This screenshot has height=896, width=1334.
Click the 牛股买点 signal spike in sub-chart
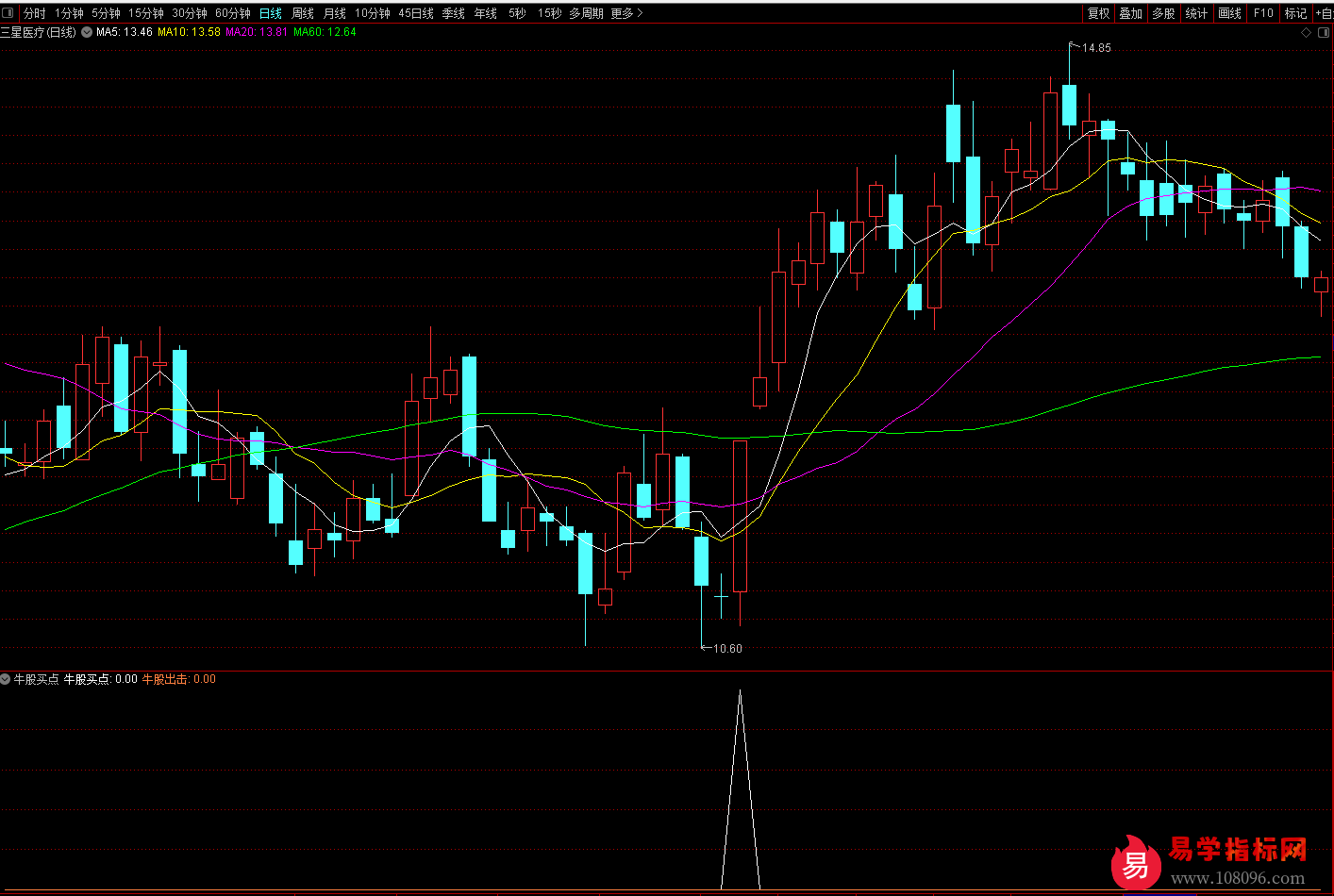tap(740, 790)
